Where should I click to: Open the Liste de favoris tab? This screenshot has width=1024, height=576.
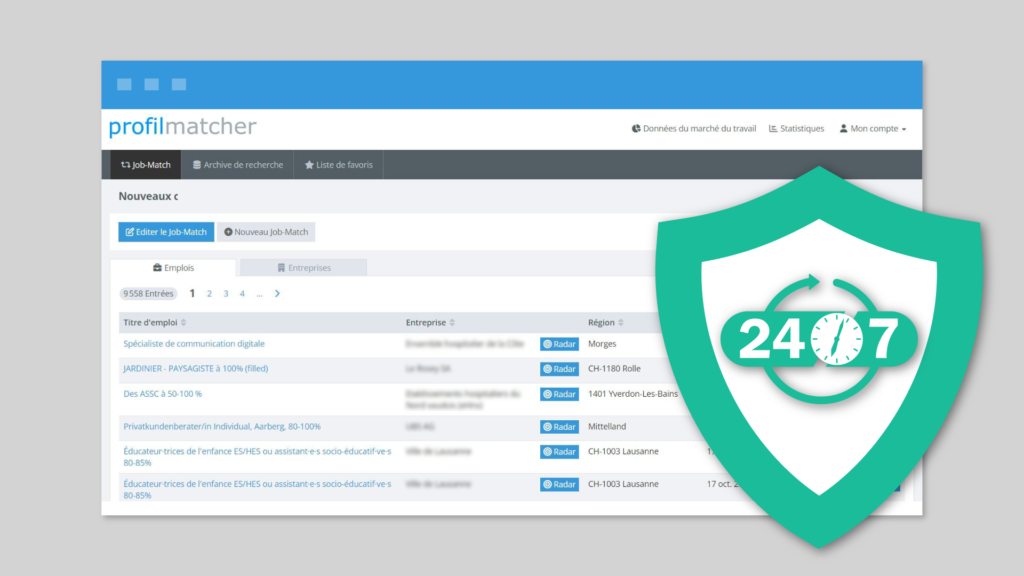click(x=339, y=165)
